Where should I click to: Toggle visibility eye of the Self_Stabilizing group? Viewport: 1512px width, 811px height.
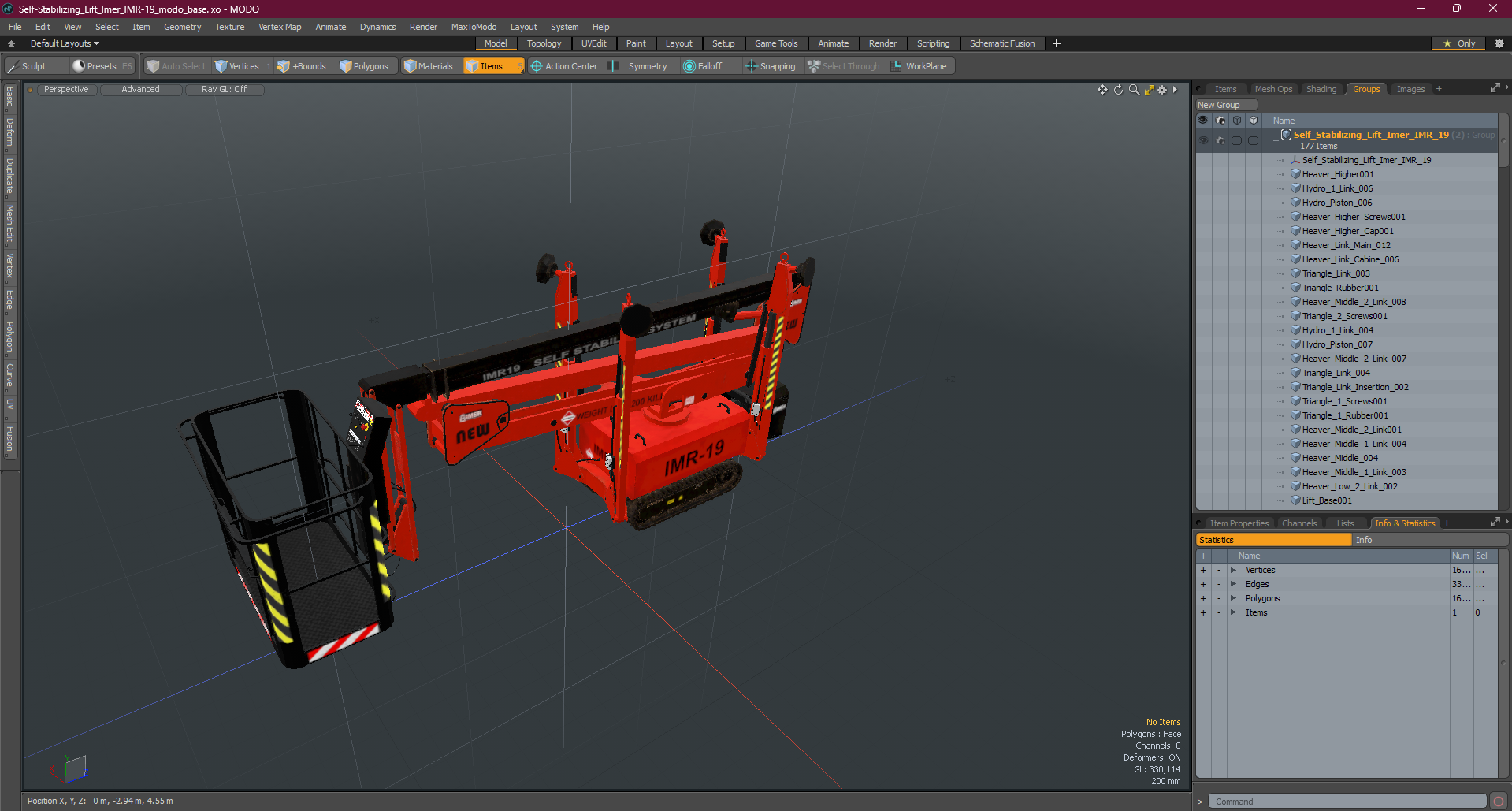point(1203,140)
